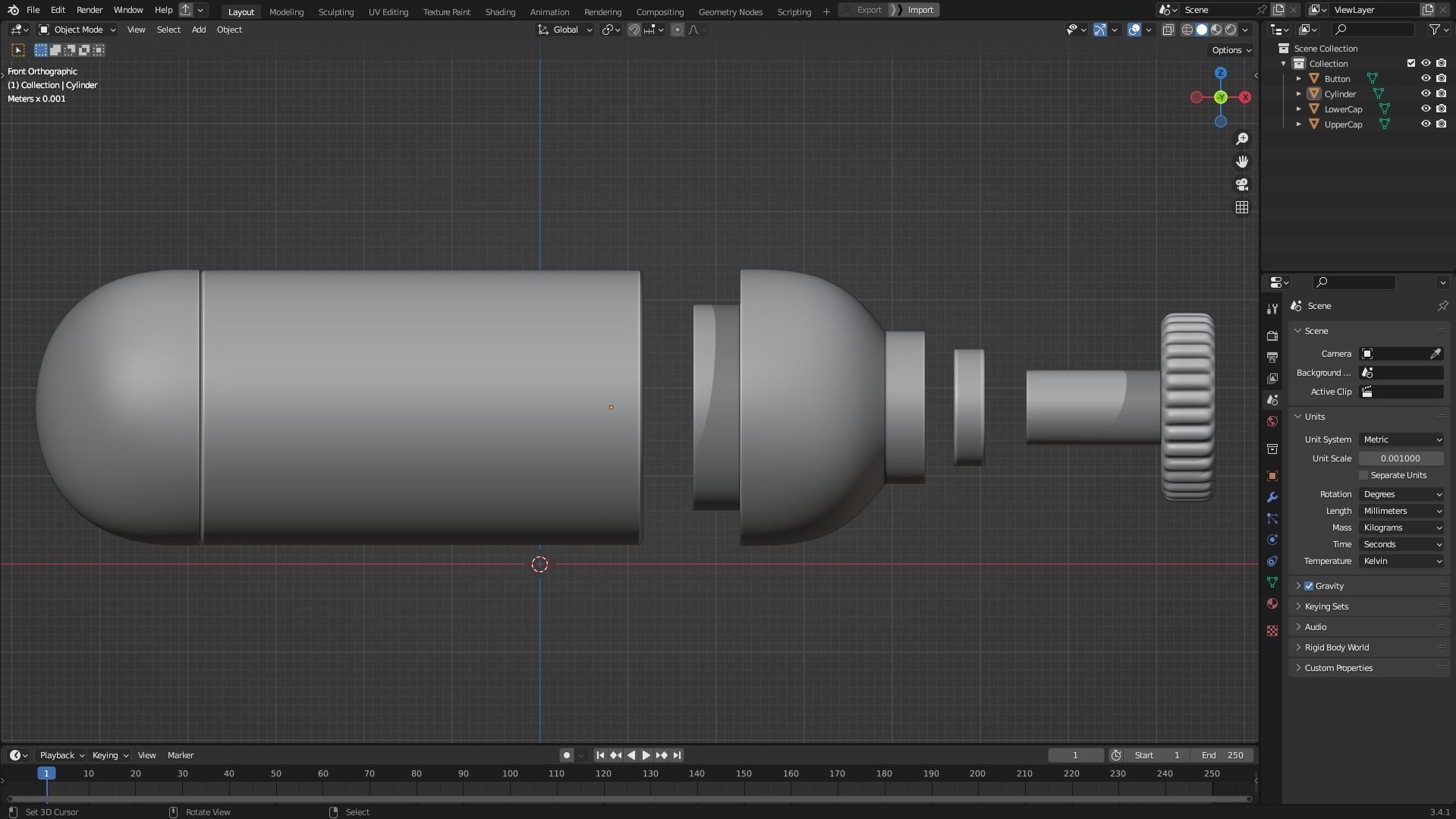Open the viewport Add menu

[x=198, y=30]
